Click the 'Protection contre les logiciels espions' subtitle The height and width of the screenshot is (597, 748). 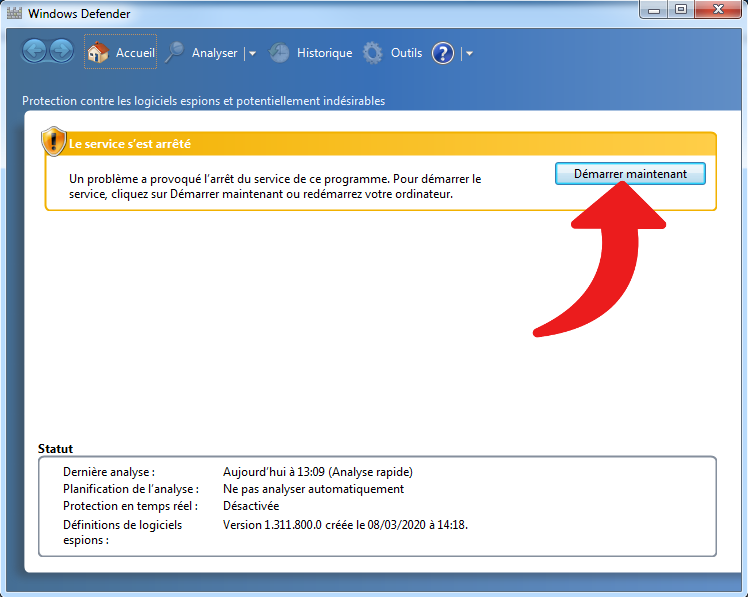[x=204, y=101]
